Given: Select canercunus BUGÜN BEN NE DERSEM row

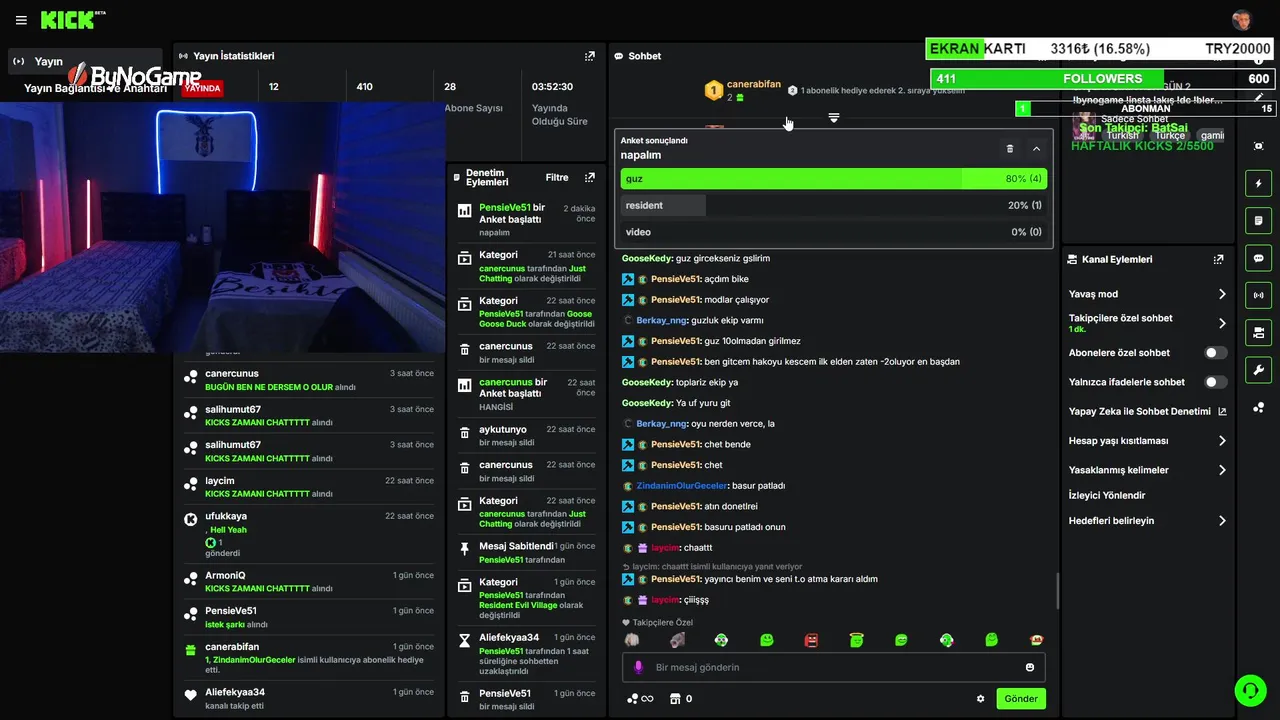Looking at the screenshot, I should pos(309,380).
